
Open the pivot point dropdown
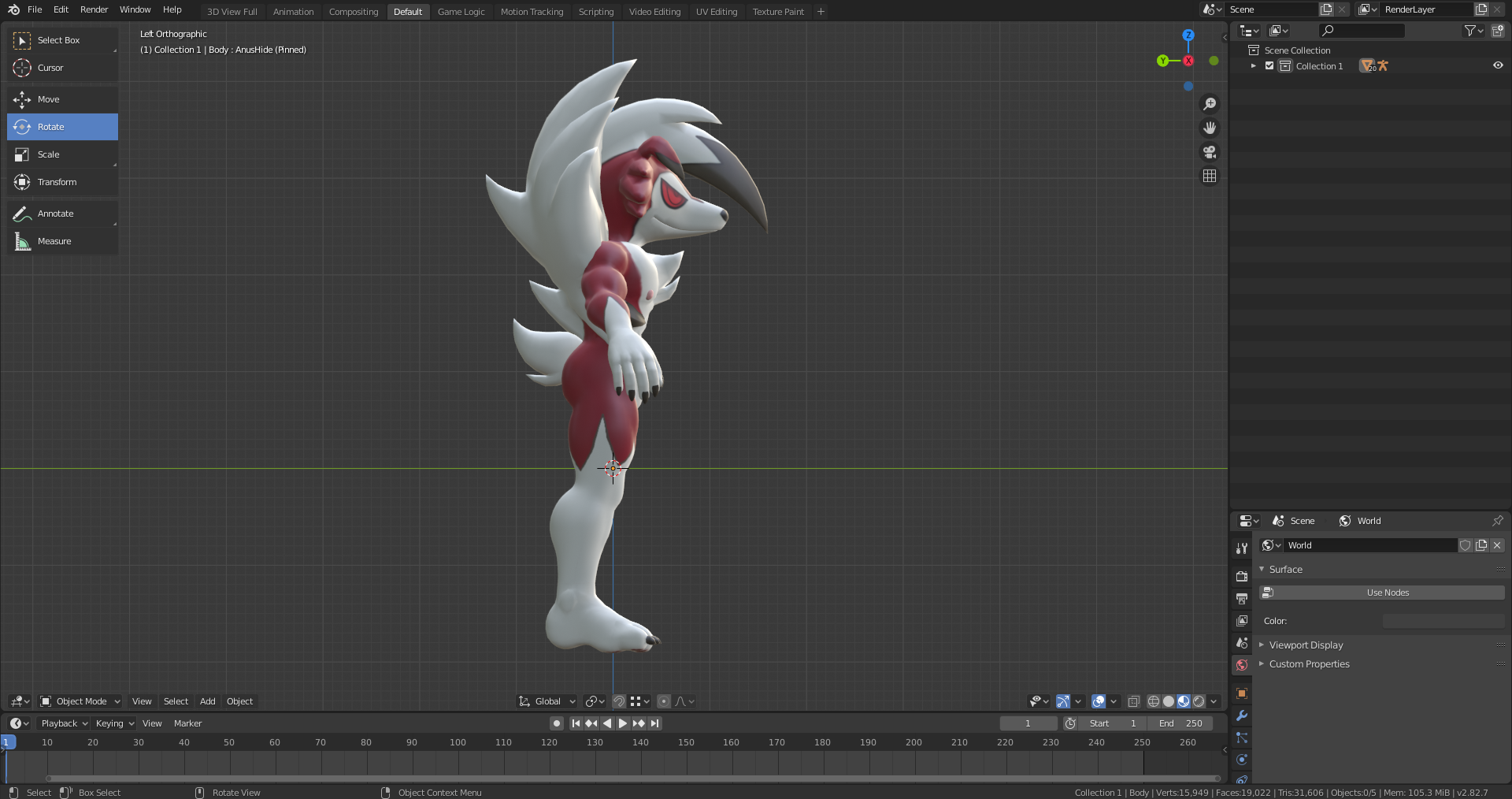point(595,701)
